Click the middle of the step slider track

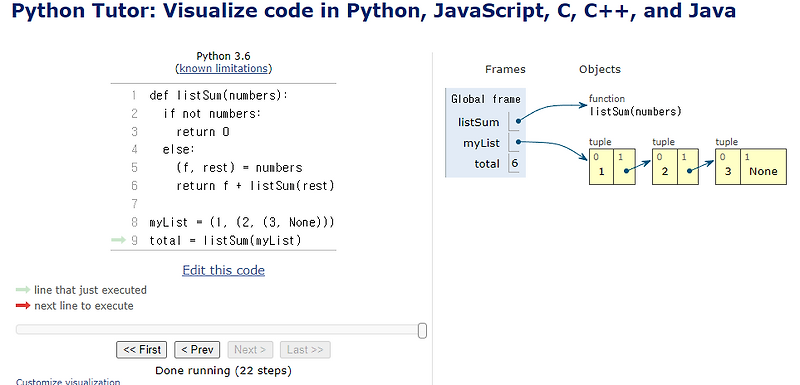pyautogui.click(x=220, y=330)
